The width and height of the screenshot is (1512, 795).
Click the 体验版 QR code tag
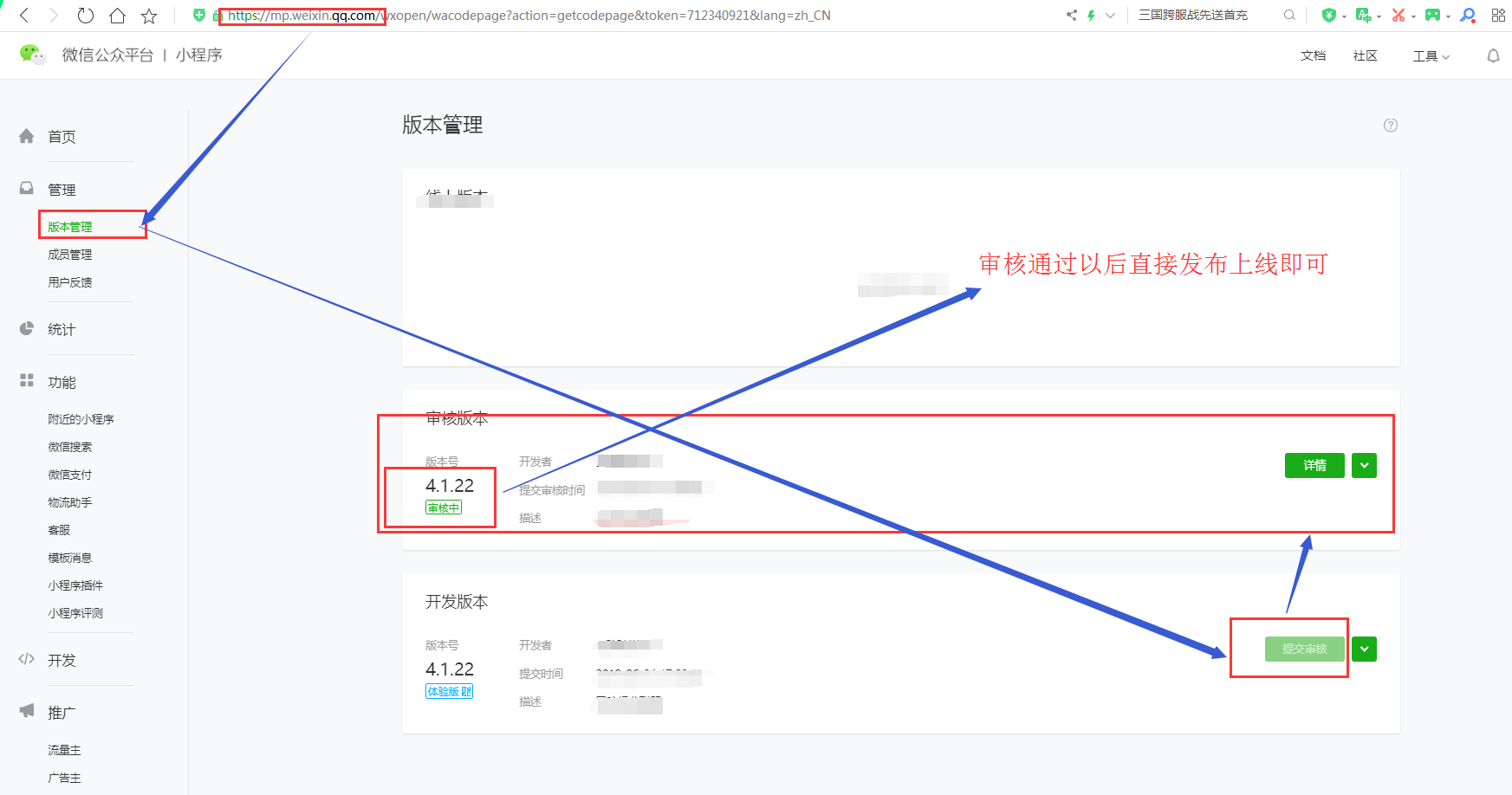[x=449, y=691]
